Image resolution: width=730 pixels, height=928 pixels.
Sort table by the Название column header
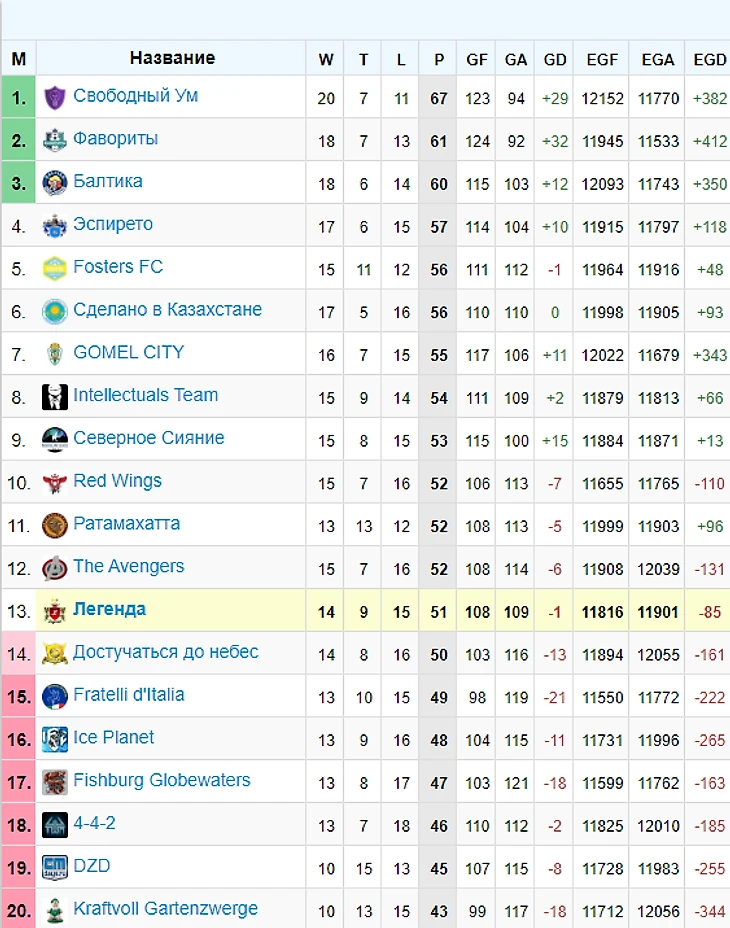pyautogui.click(x=172, y=58)
